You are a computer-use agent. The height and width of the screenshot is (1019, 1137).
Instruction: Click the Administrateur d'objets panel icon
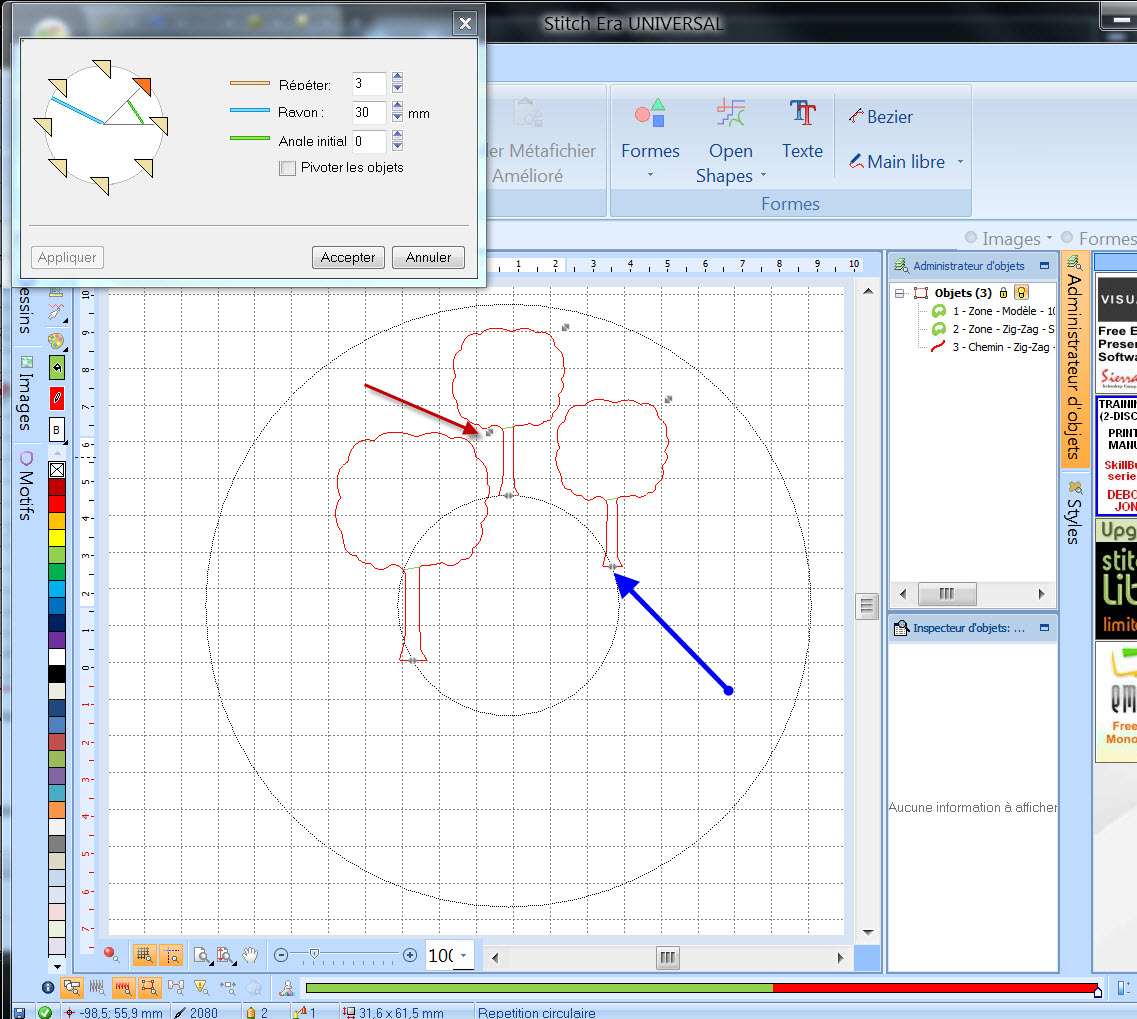[901, 265]
